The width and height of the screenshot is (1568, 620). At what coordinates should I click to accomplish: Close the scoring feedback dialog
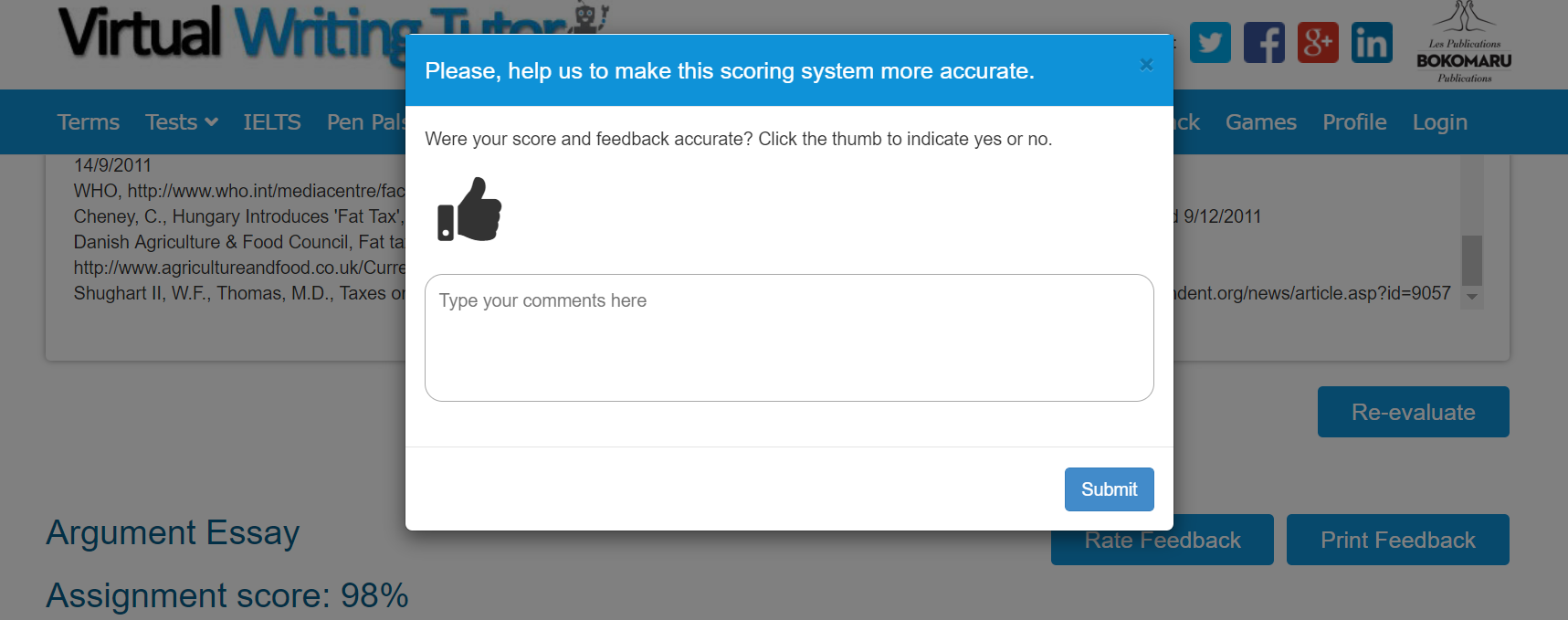pyautogui.click(x=1146, y=65)
